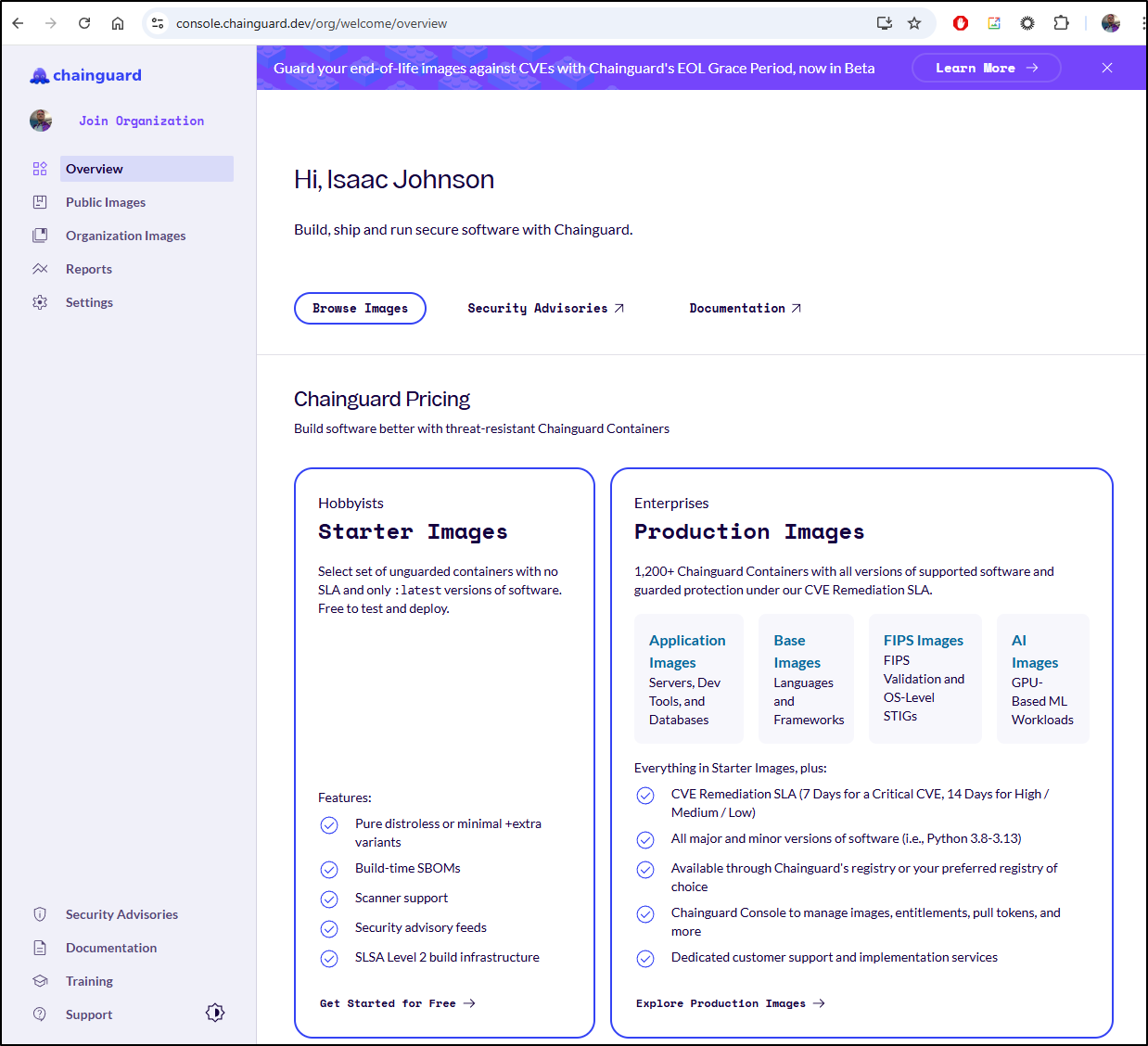Click the 'Hi, Isaac Johnson' greeting
Viewport: 1148px width, 1046px height.
click(x=394, y=179)
